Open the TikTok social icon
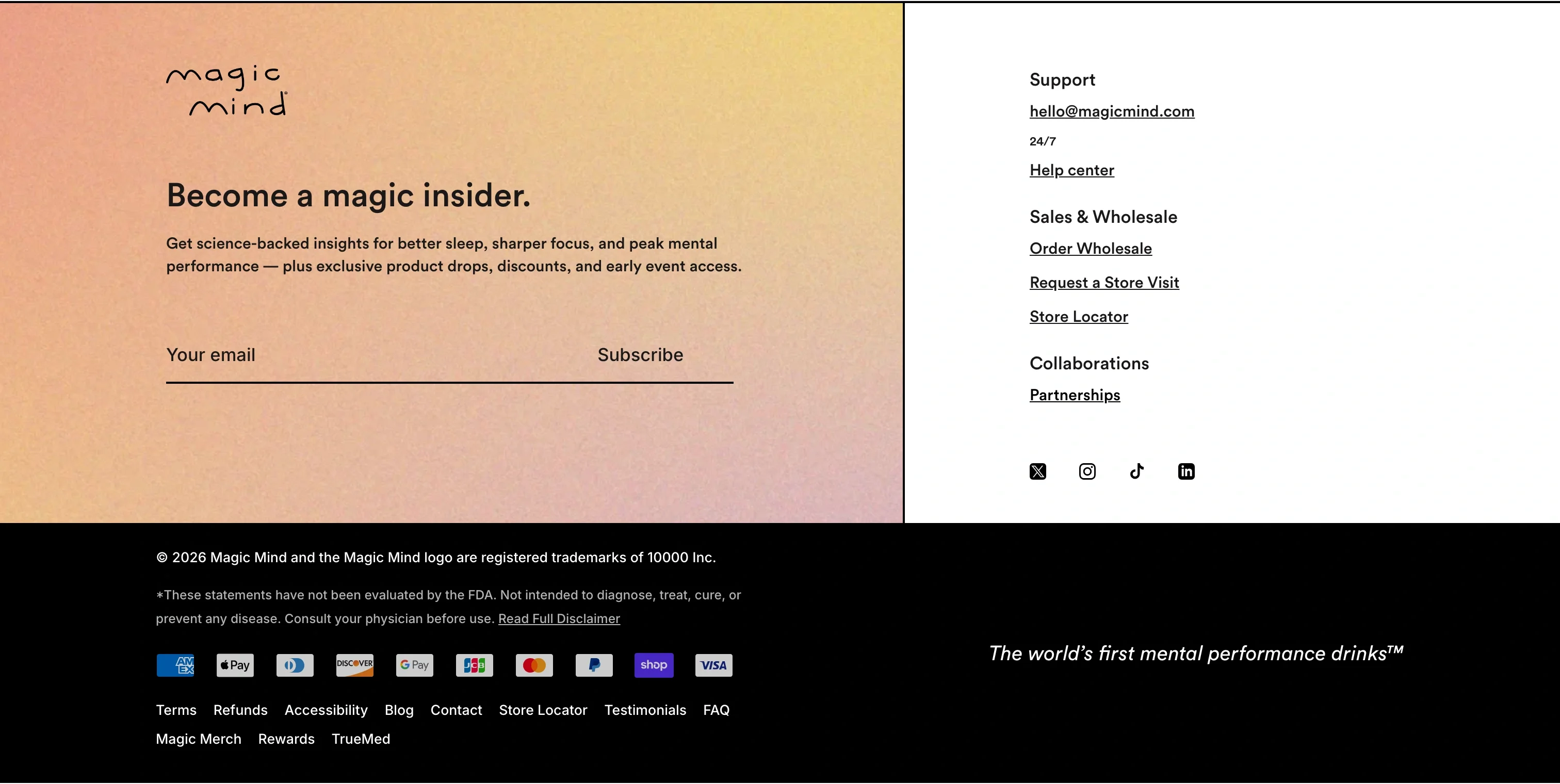Viewport: 1560px width, 784px height. pos(1136,471)
